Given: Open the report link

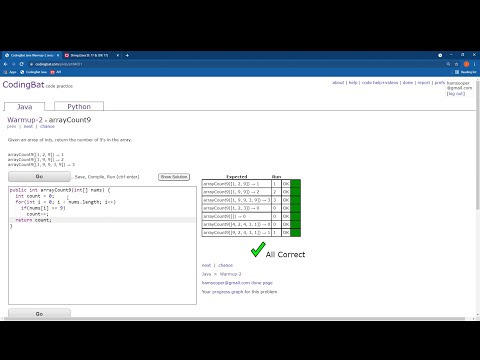Looking at the screenshot, I should tap(424, 83).
